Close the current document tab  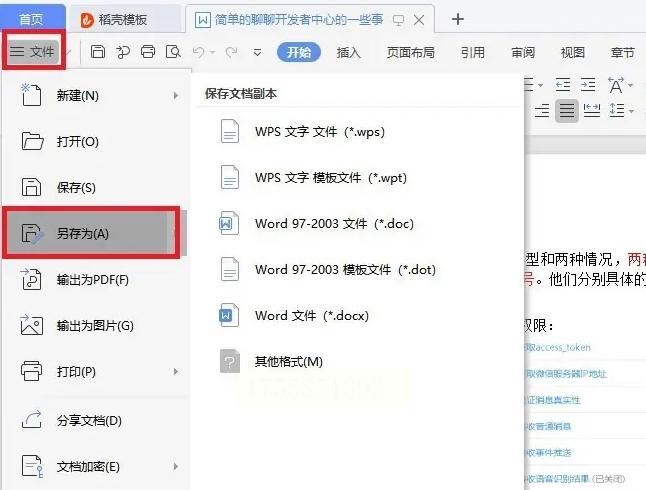pos(419,20)
